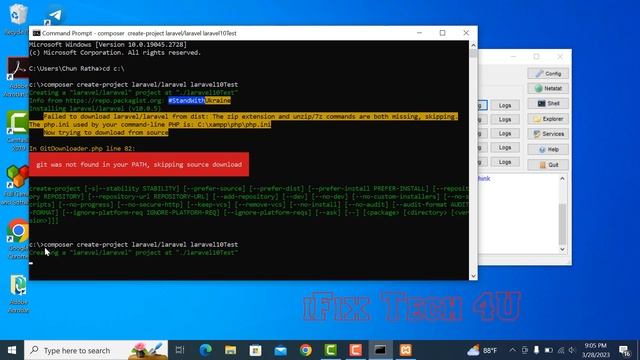Open the Windows Start menu
Image resolution: width=640 pixels, height=360 pixels.
tap(12, 350)
